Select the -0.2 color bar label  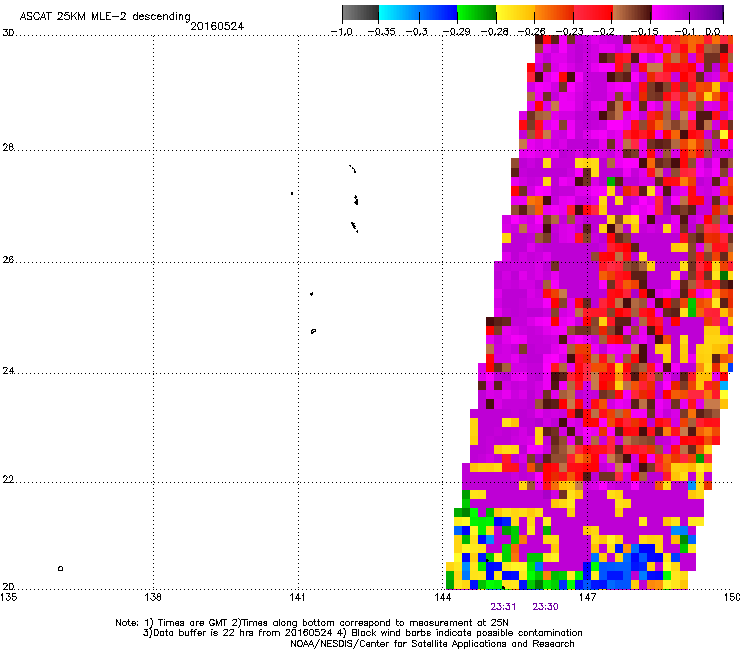(604, 32)
